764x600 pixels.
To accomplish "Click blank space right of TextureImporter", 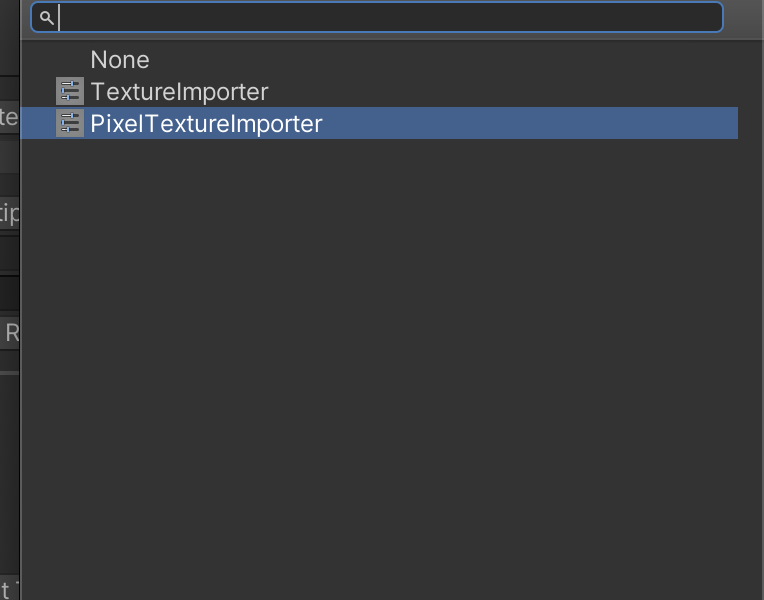I will (x=500, y=92).
